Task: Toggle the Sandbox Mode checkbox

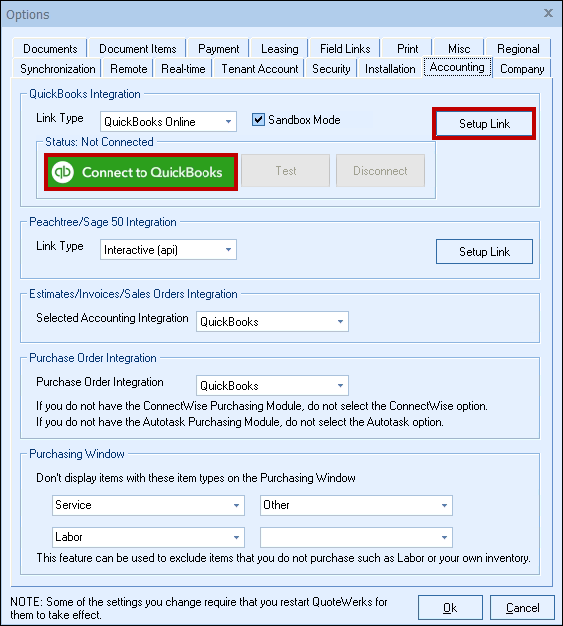Action: 258,120
